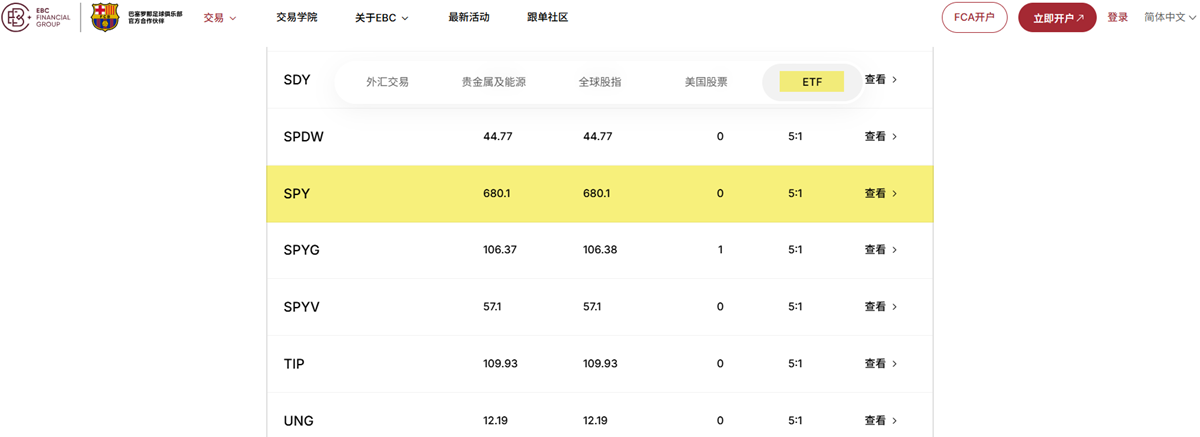
Task: Go to 跟单社区 page
Action: pyautogui.click(x=547, y=17)
